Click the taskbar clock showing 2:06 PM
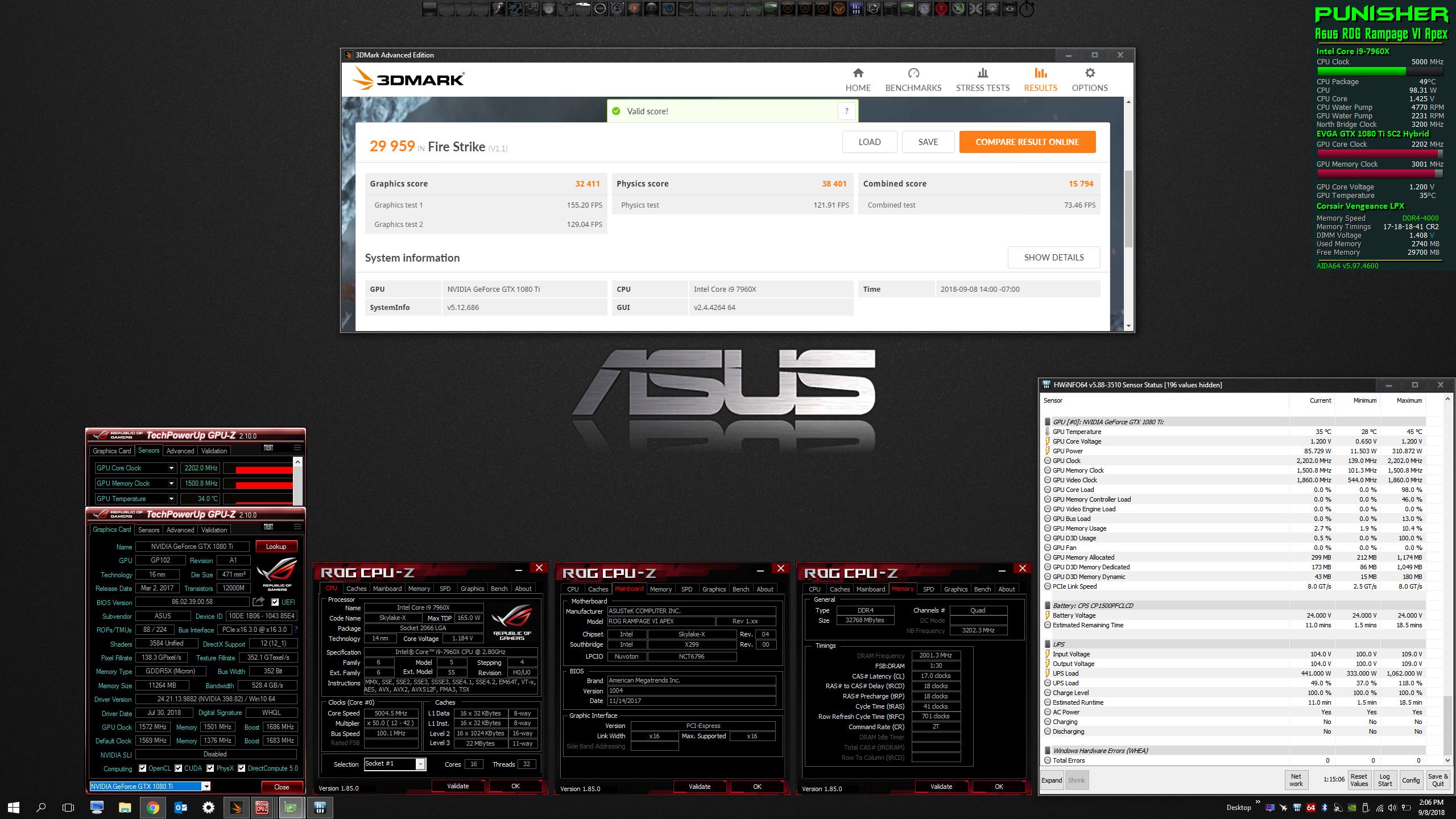The image size is (1456, 819). tap(1431, 808)
